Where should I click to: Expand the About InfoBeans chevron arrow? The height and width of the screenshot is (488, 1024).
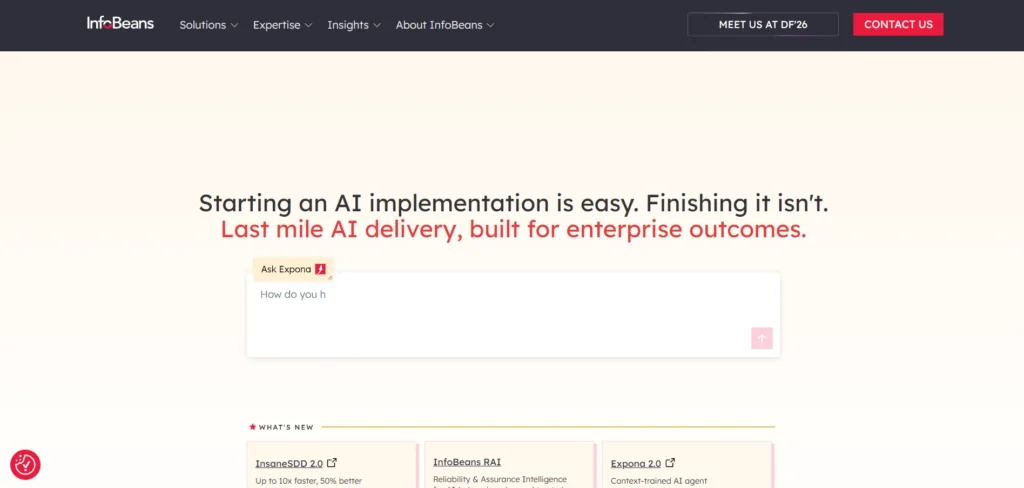click(490, 25)
